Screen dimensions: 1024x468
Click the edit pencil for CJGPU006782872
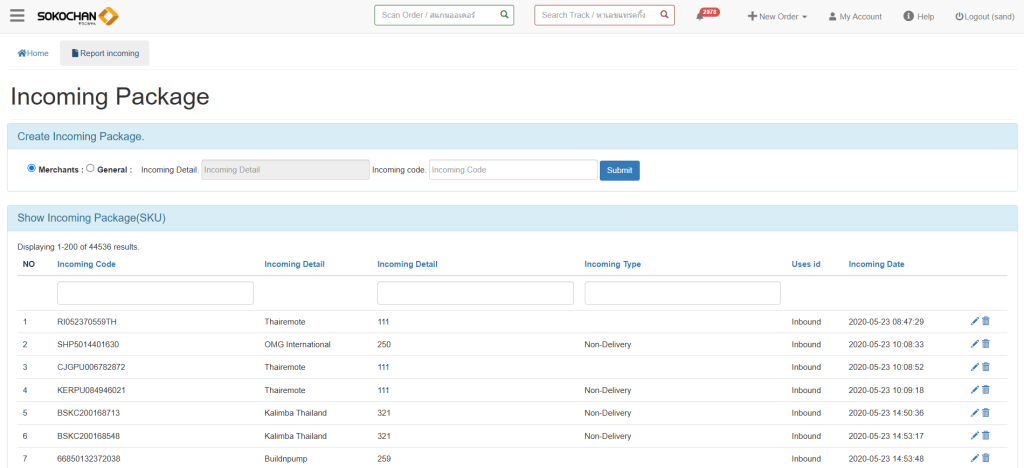975,367
